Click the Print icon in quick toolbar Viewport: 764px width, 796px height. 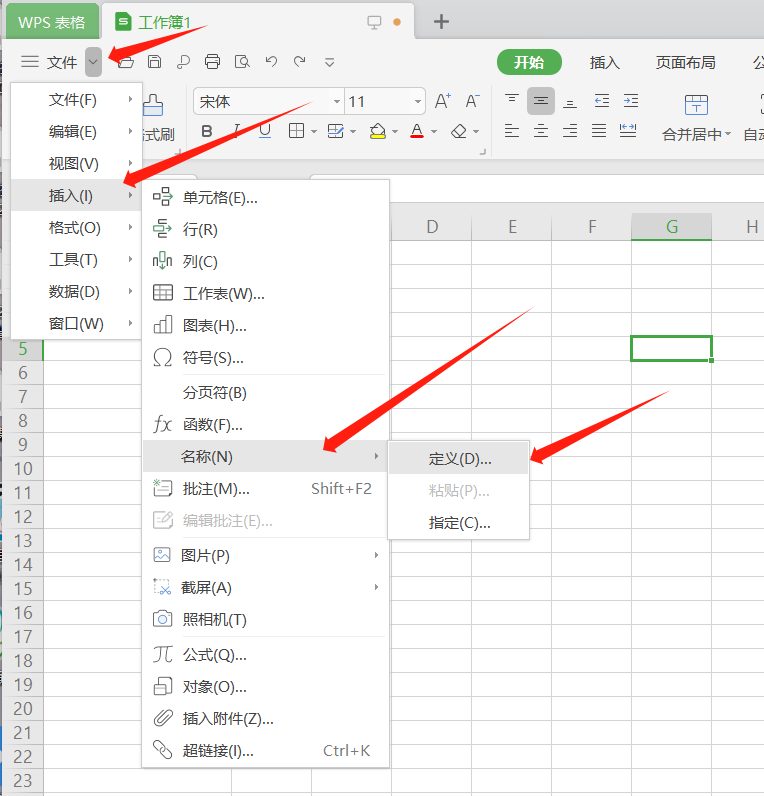click(x=212, y=62)
